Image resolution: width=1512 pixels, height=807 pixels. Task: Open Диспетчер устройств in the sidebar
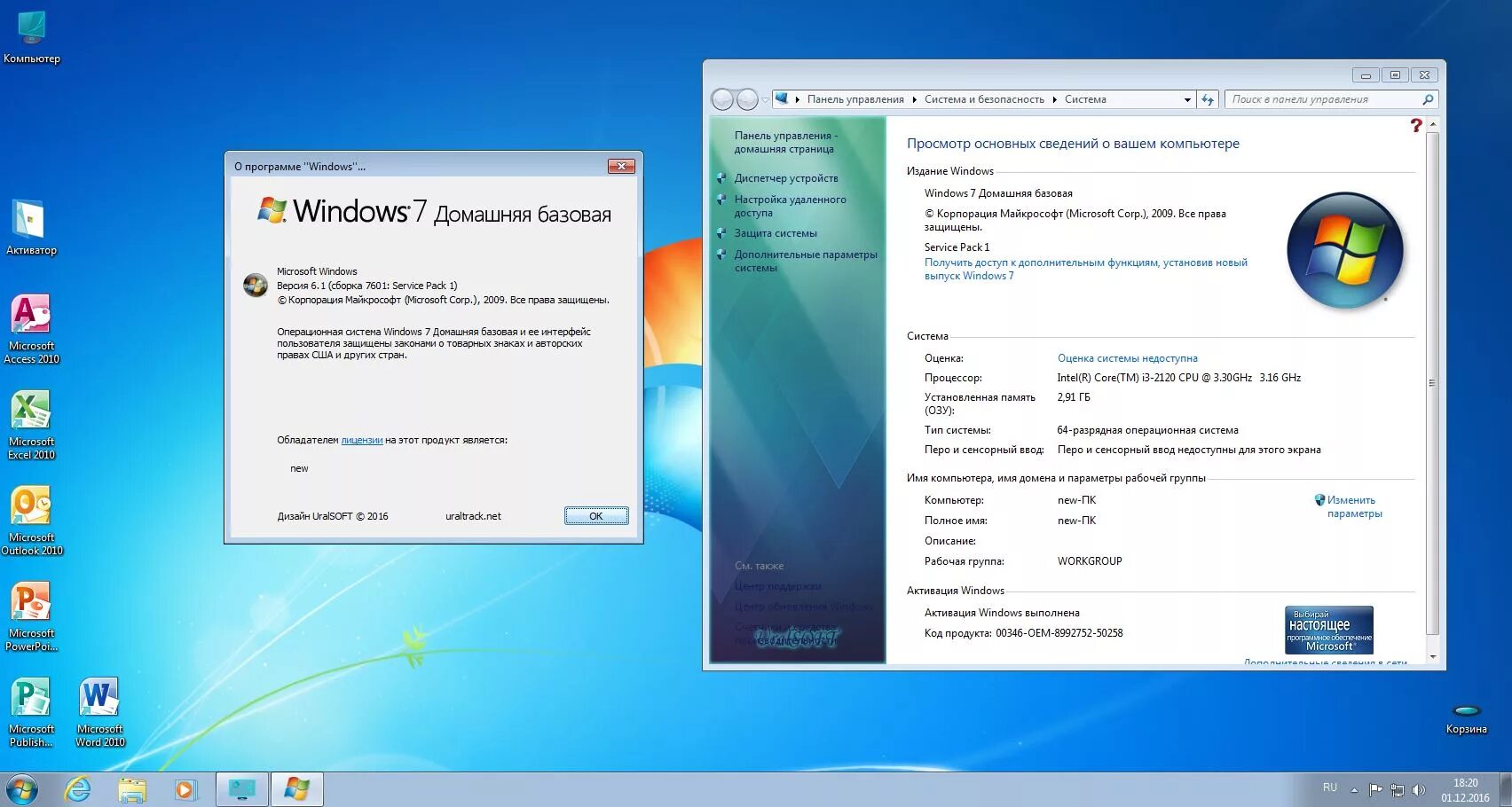[x=785, y=178]
